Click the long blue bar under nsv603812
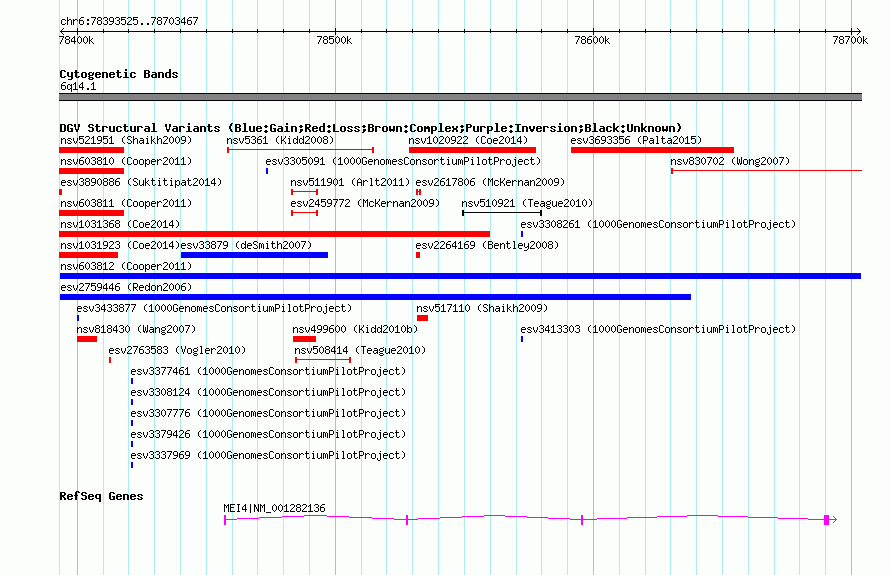Viewport: 890px width, 575px height. (460, 276)
